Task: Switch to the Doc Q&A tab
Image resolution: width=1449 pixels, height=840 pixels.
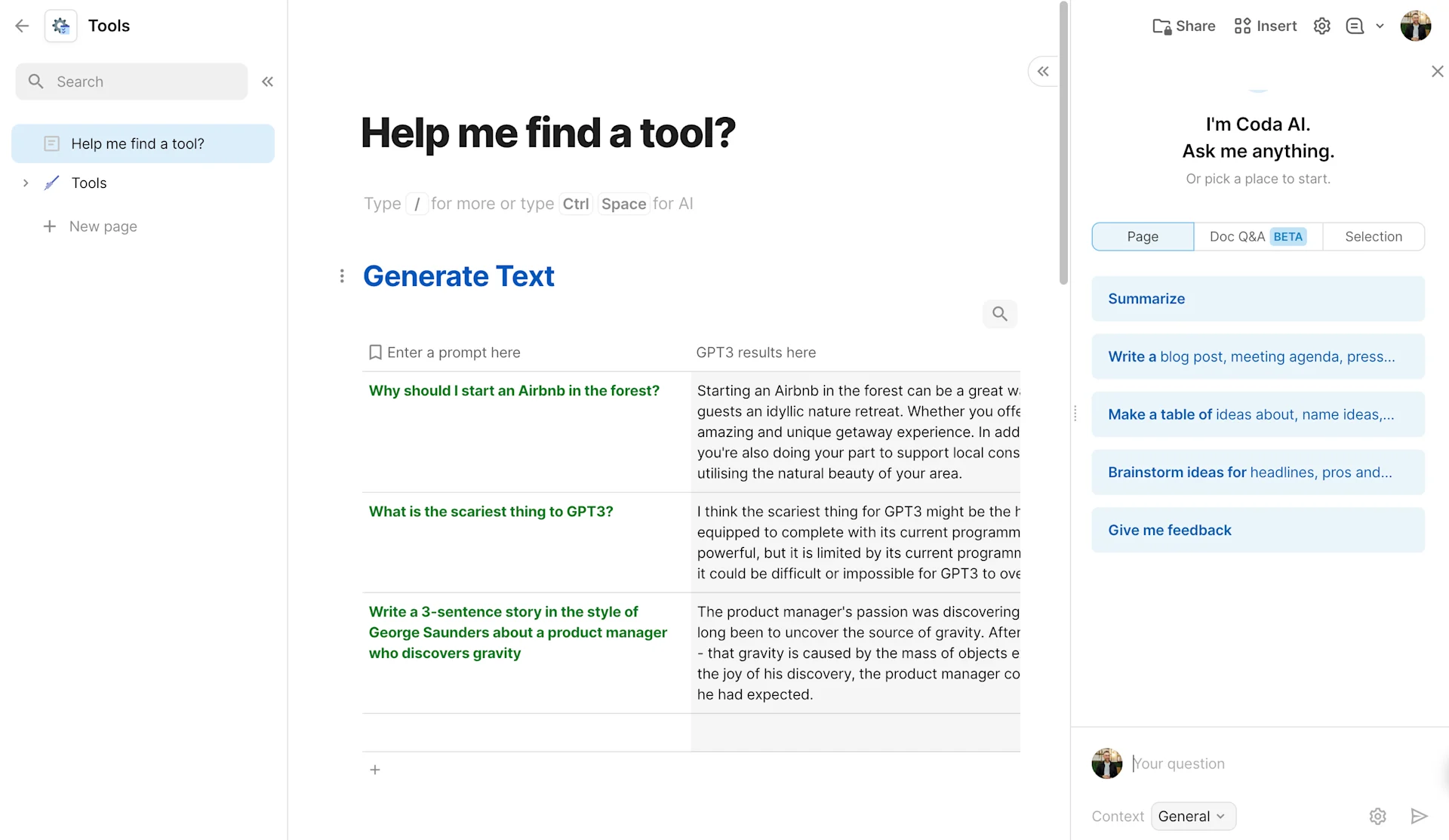Action: [1257, 236]
